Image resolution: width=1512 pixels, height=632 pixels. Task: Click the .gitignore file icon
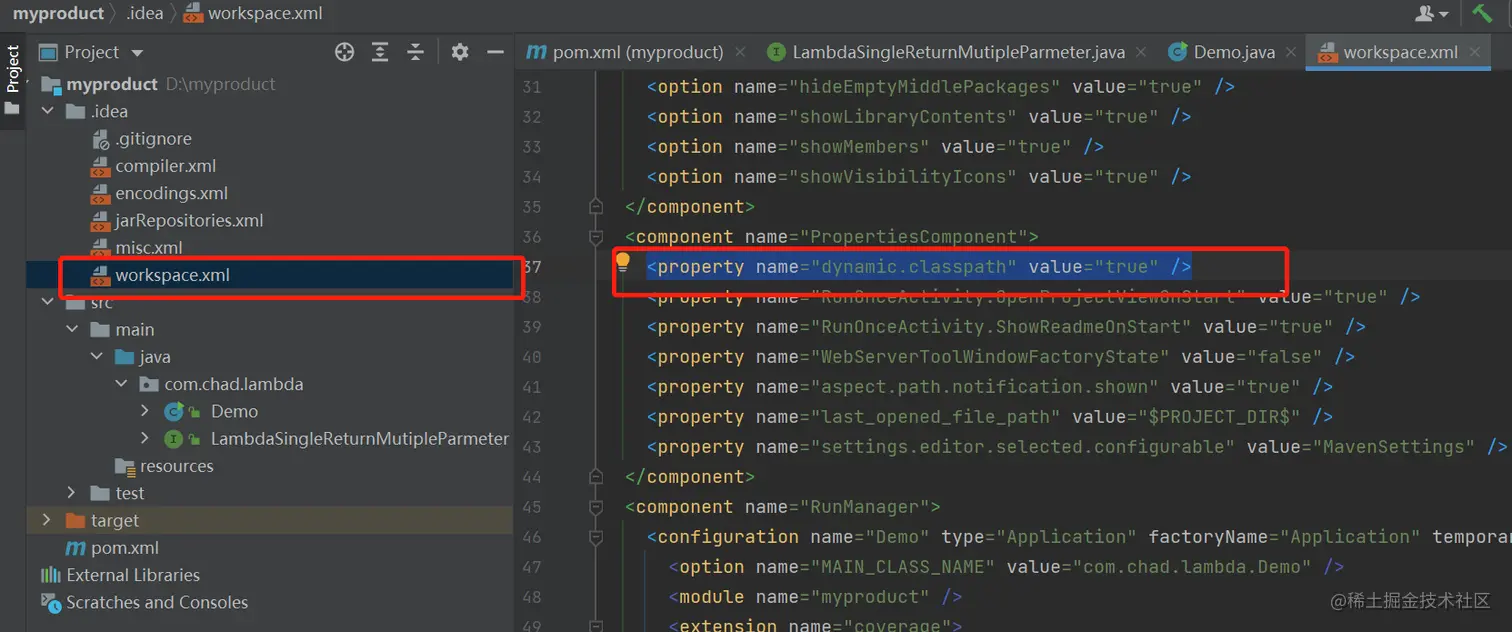(x=100, y=139)
